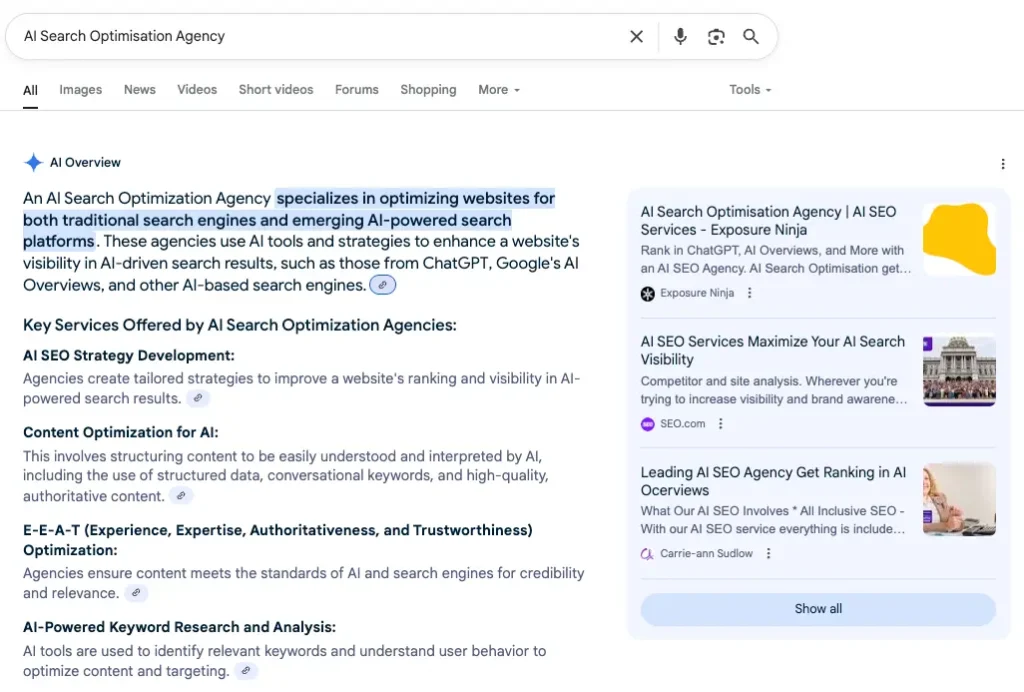The height and width of the screenshot is (692, 1024).
Task: Open three-dot menu next to Carrie-ann Sudlow
Action: pos(768,554)
